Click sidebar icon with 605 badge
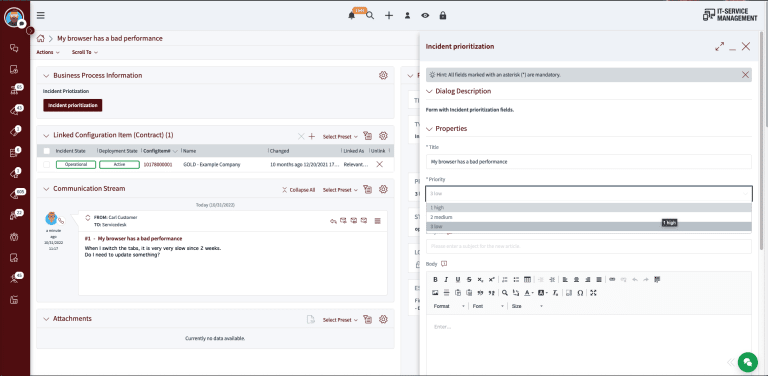The width and height of the screenshot is (768, 376). coord(14,195)
